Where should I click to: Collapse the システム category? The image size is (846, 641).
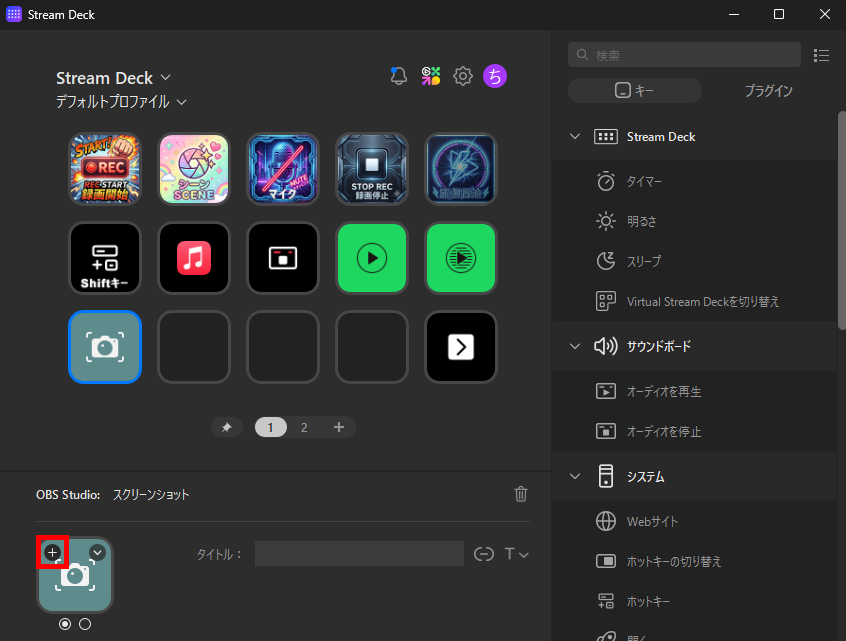575,476
